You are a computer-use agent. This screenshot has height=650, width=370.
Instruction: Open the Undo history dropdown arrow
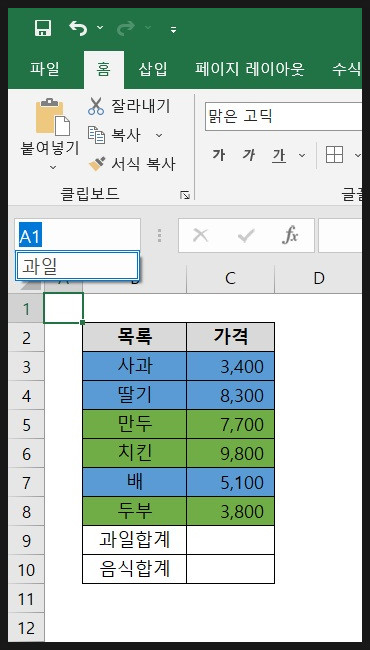click(x=100, y=28)
